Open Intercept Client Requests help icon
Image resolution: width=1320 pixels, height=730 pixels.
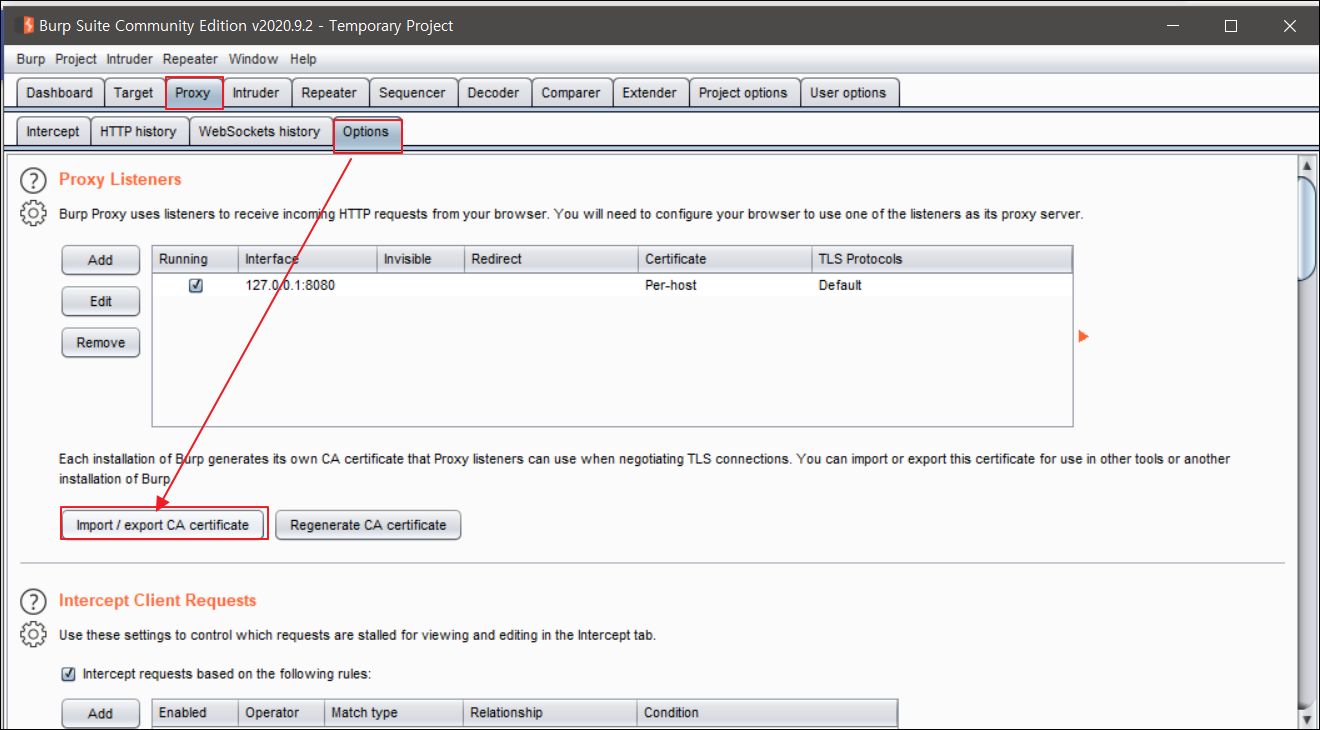(x=34, y=601)
